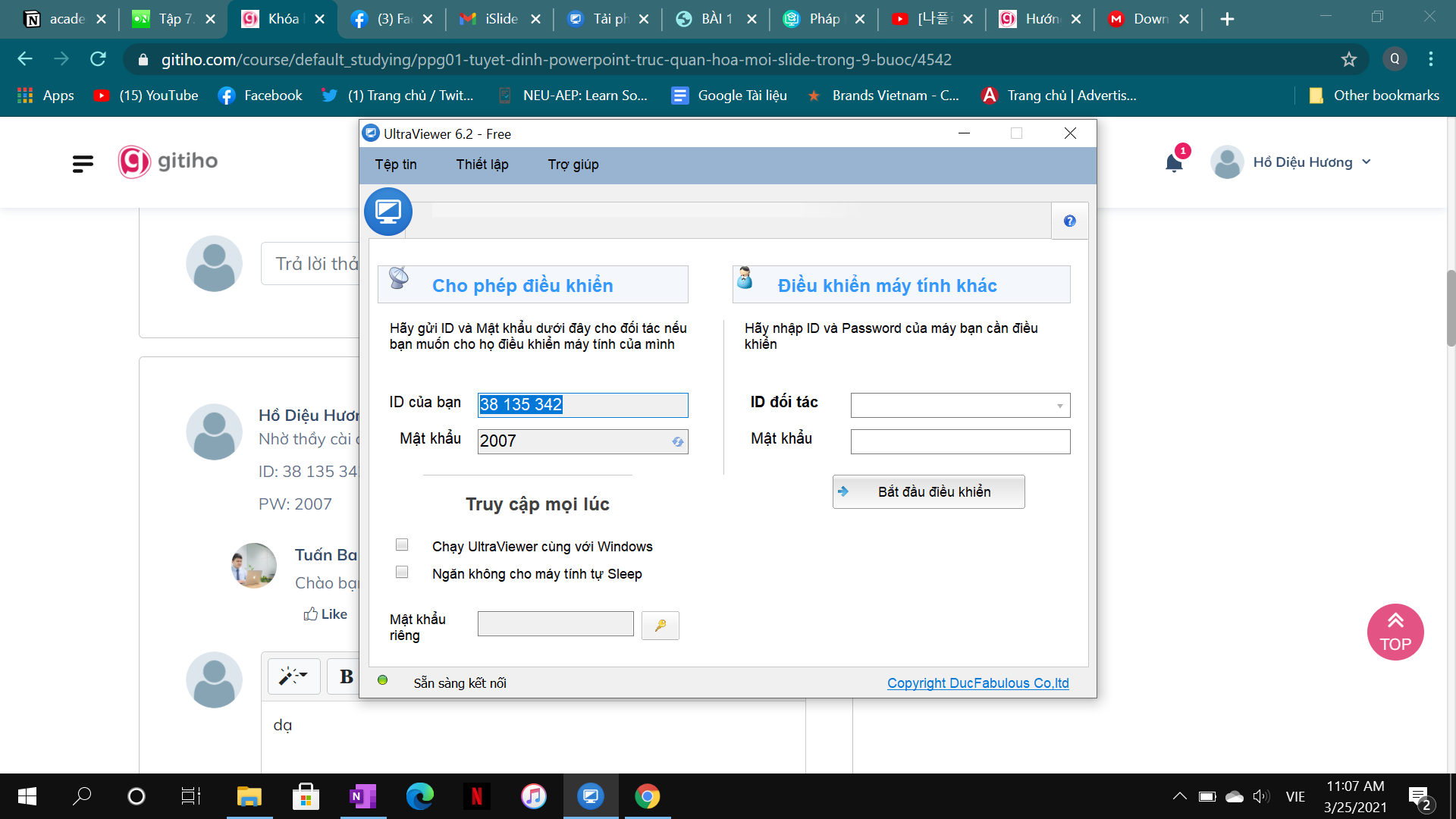Open Microsoft Store from the taskbar
Viewport: 1456px width, 819px height.
(306, 796)
